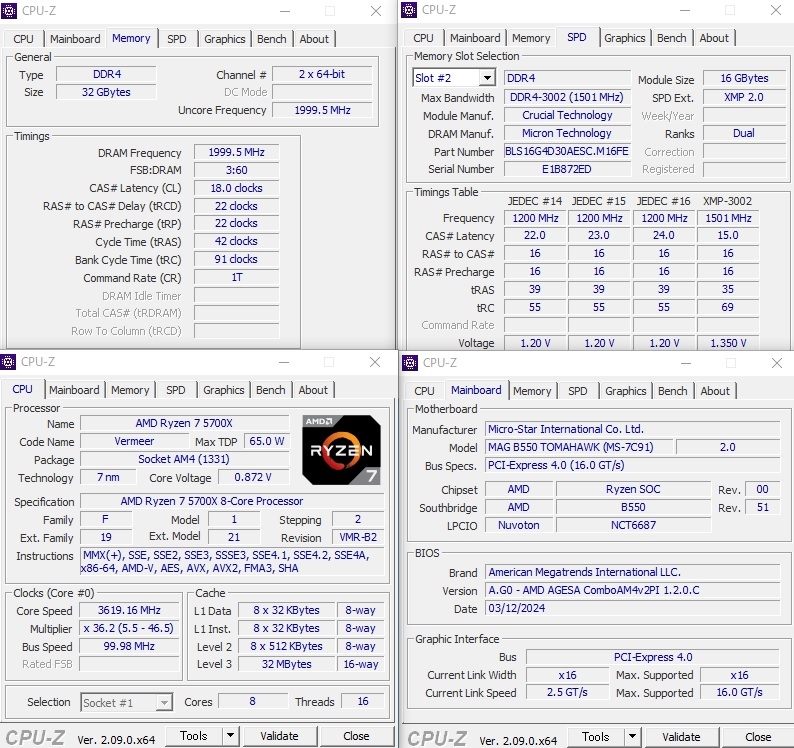Viewport: 794px width, 748px height.
Task: Click Tools button in Mainboard window
Action: point(596,736)
